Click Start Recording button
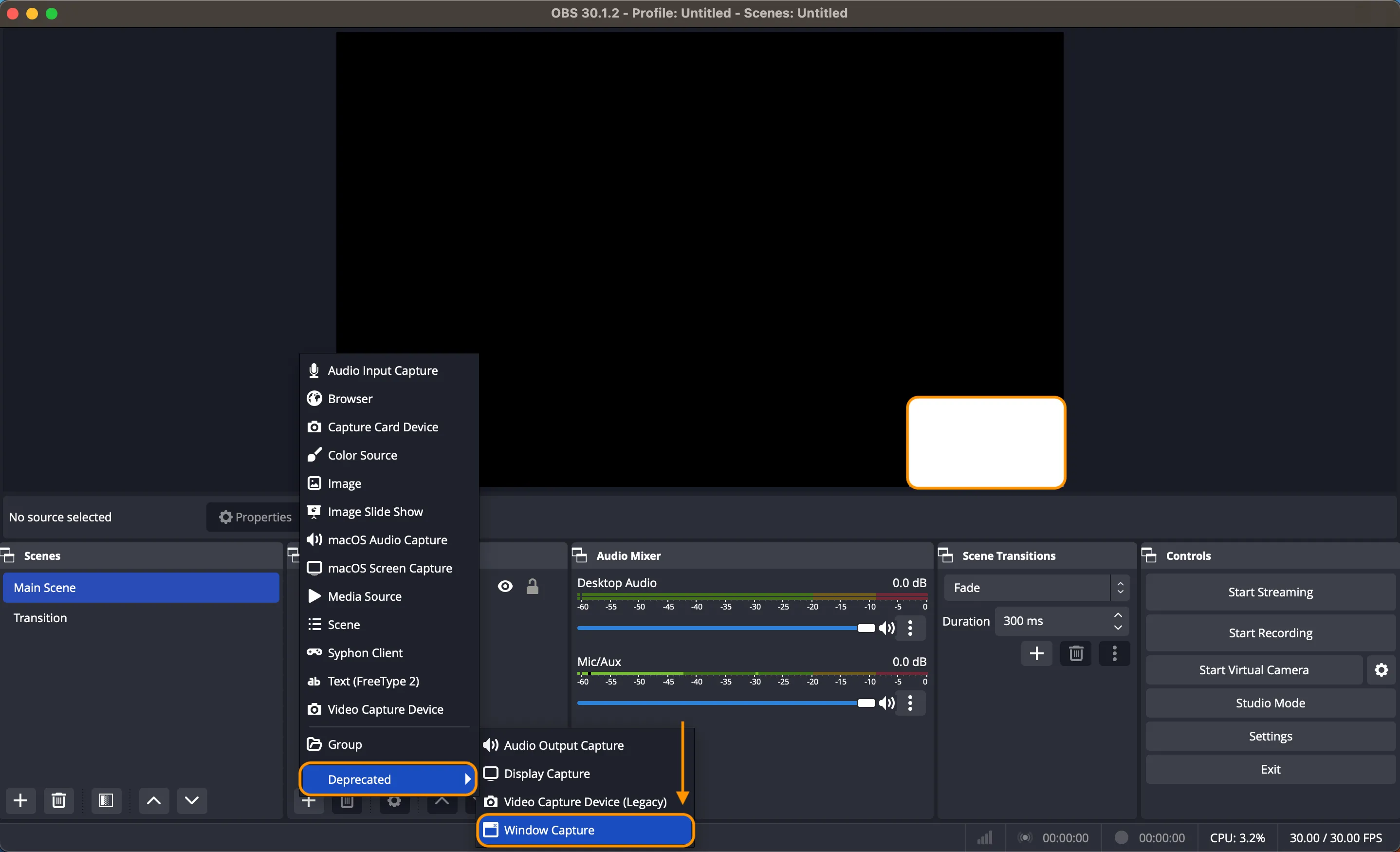Viewport: 1400px width, 852px height. pos(1271,632)
